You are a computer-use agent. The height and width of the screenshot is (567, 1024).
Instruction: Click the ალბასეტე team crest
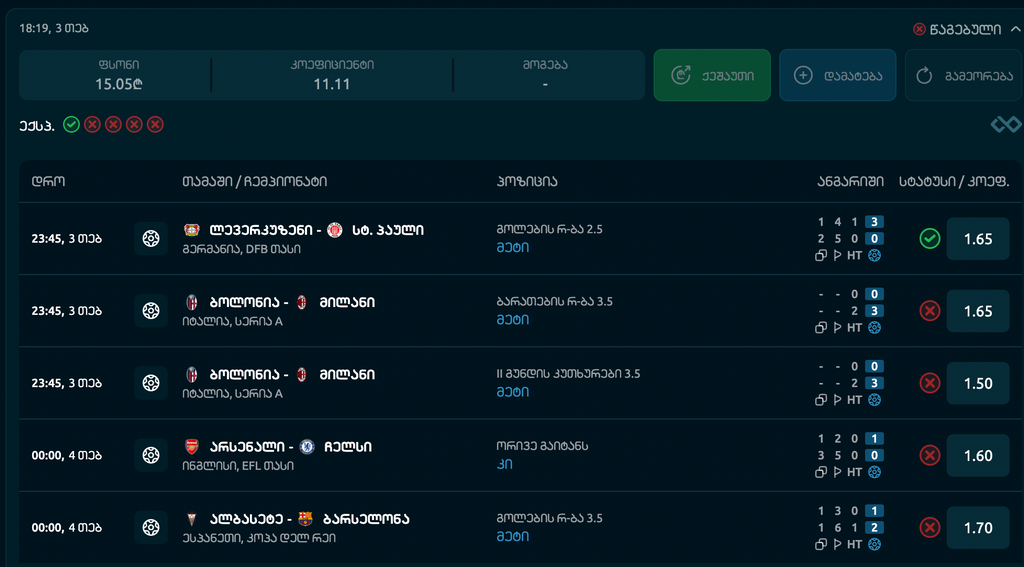tap(191, 519)
